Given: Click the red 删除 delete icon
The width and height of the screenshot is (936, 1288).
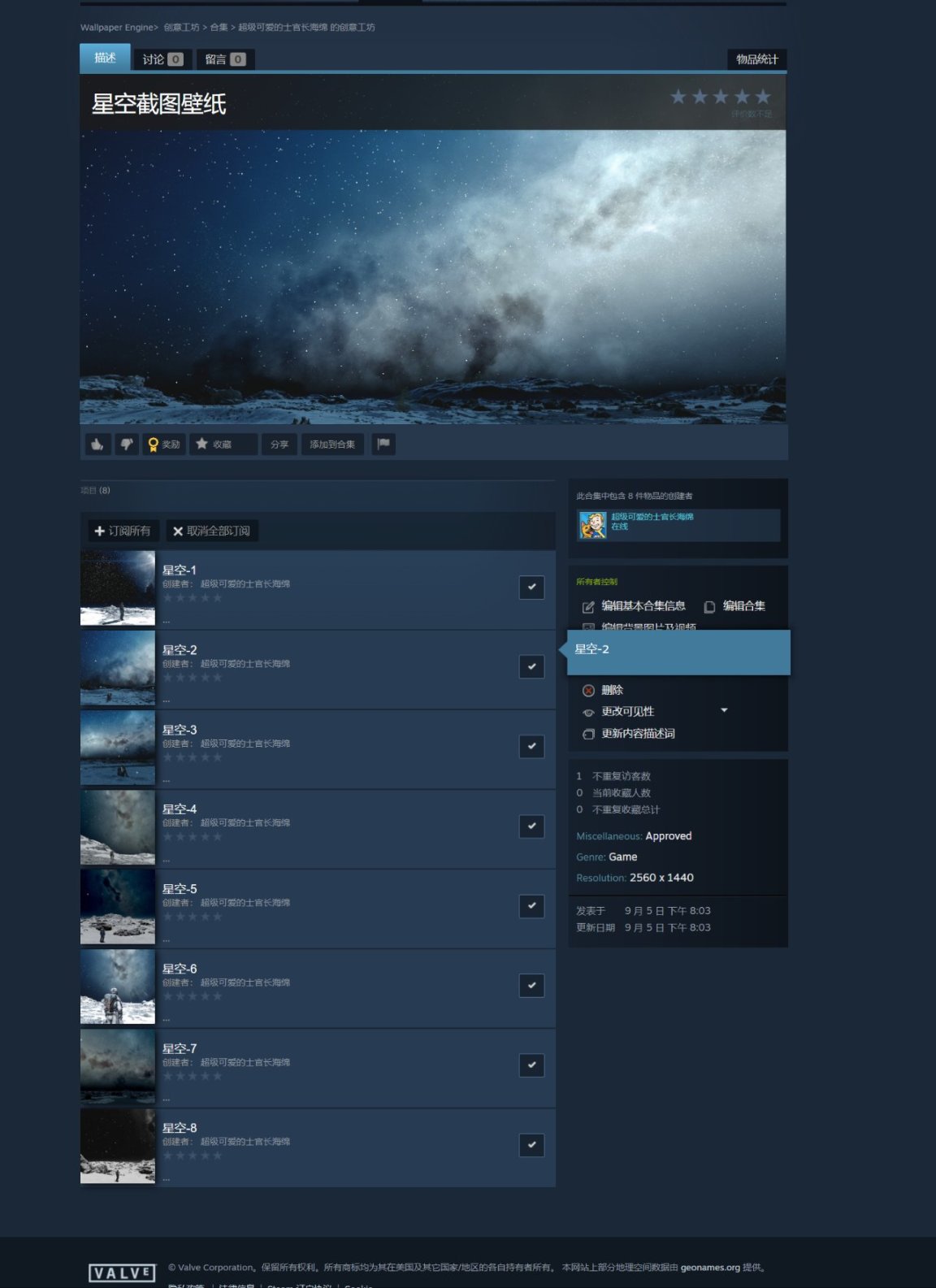Looking at the screenshot, I should 588,691.
